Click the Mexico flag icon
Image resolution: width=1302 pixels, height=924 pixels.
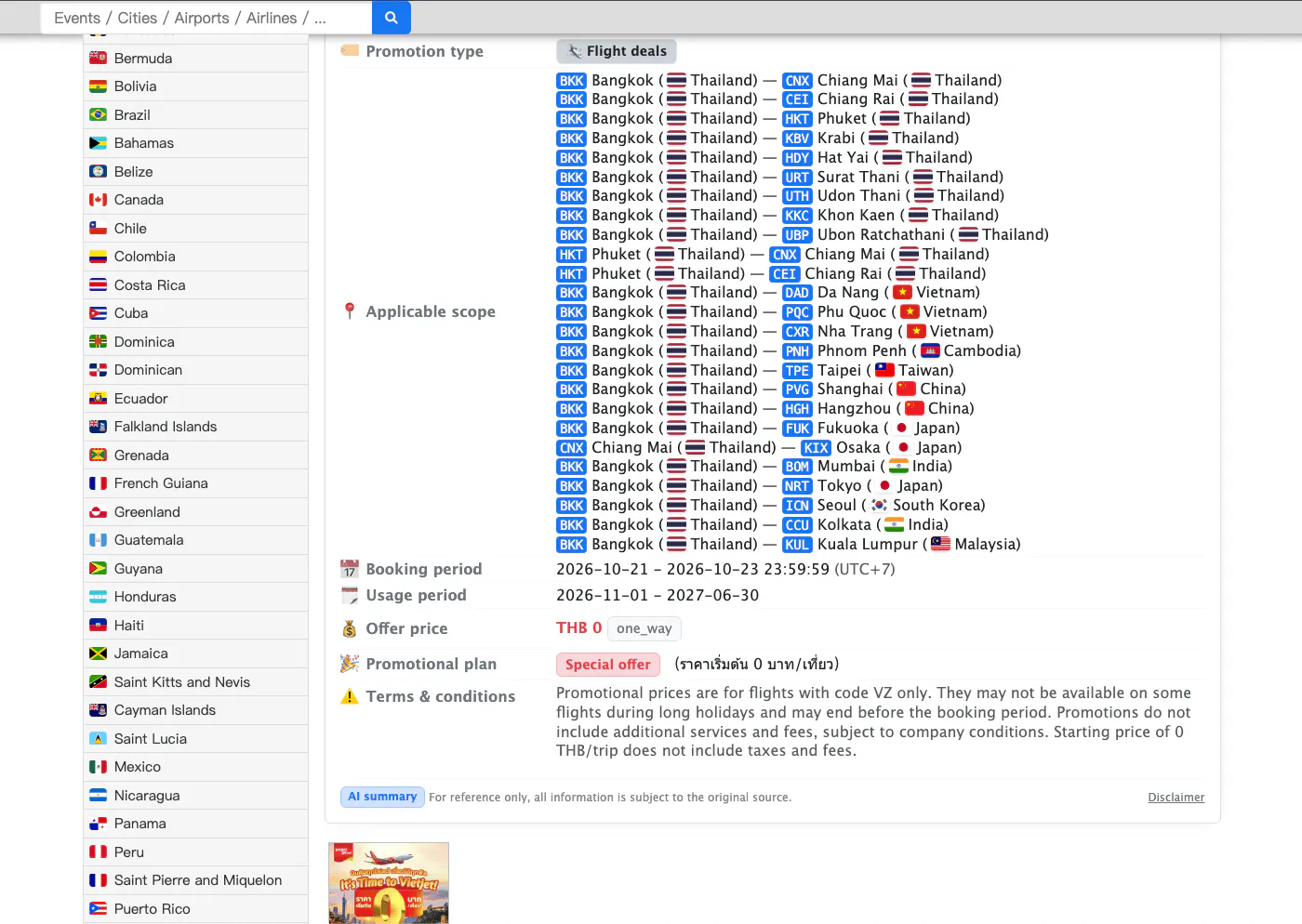point(98,767)
